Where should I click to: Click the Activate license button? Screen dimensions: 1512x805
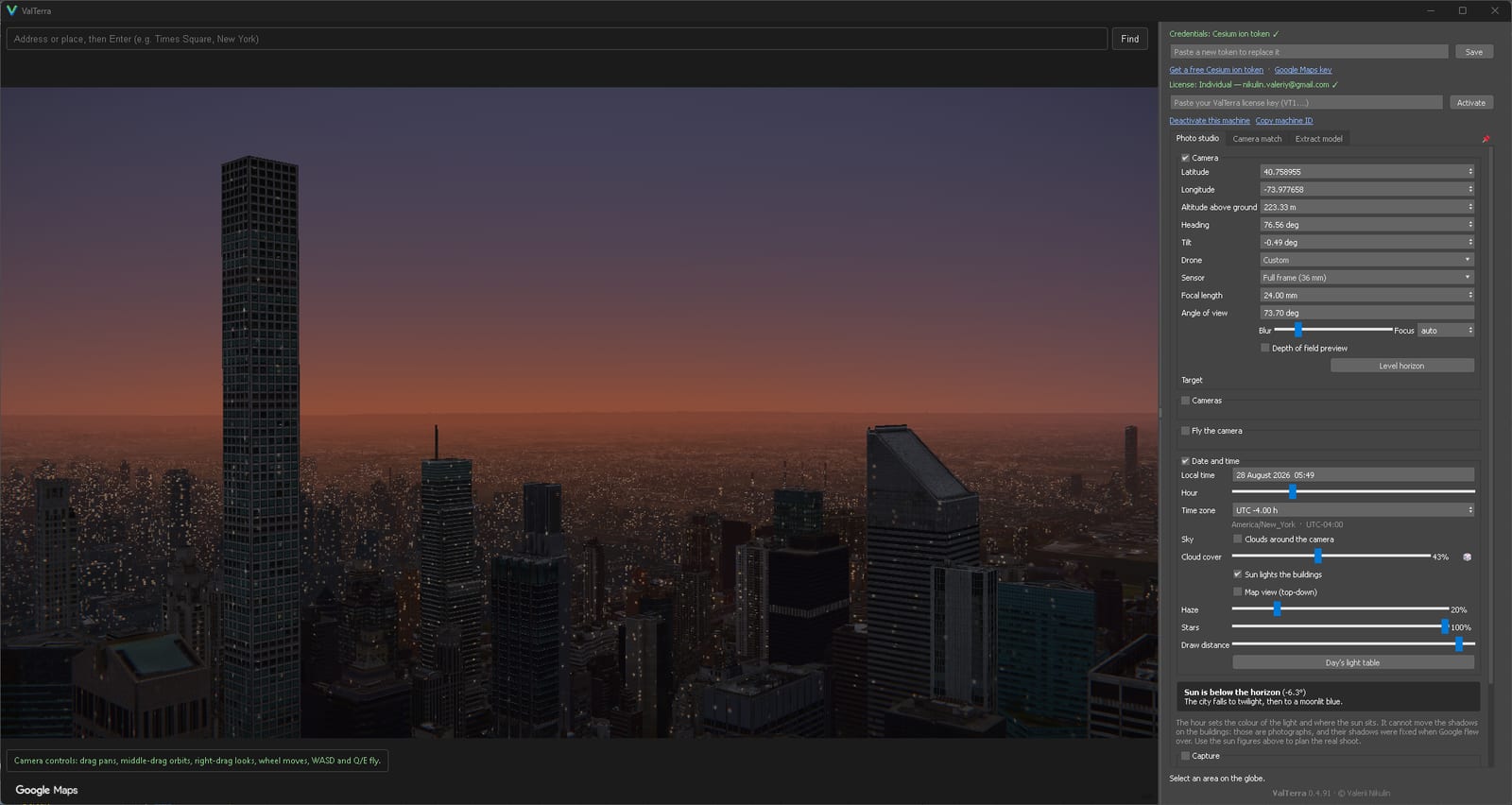pyautogui.click(x=1471, y=103)
